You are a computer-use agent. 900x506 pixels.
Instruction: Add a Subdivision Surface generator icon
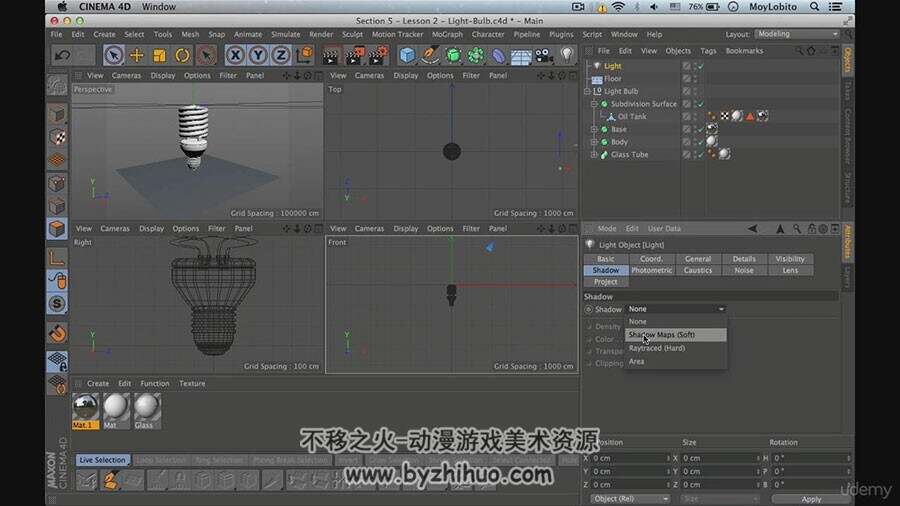pos(453,55)
